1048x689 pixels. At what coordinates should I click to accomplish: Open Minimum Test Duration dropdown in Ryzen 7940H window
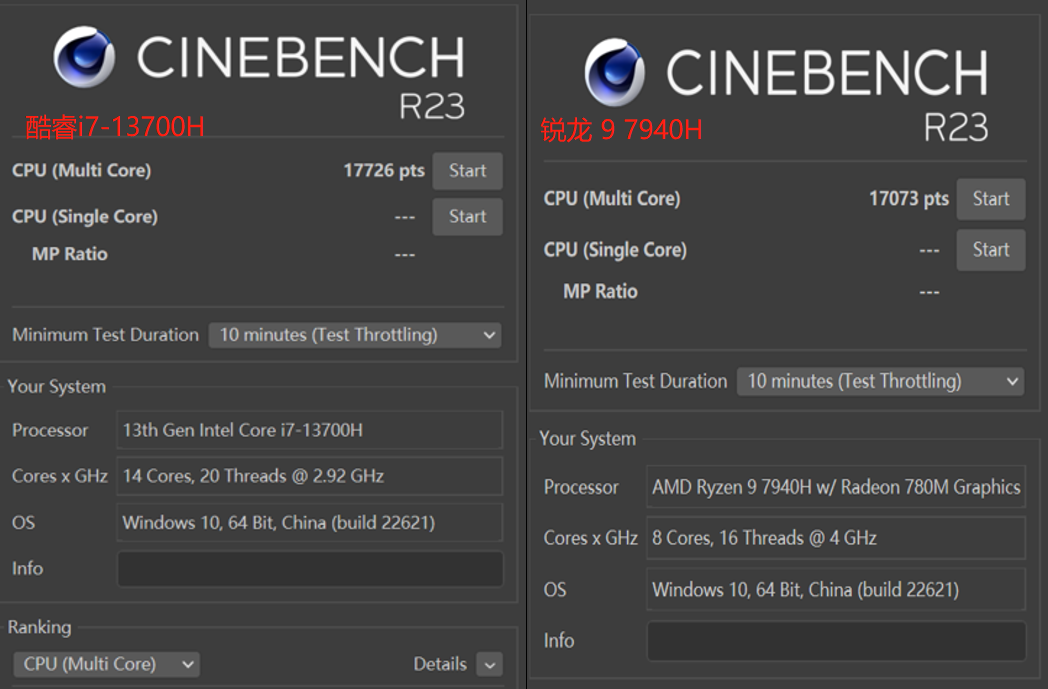(x=880, y=382)
